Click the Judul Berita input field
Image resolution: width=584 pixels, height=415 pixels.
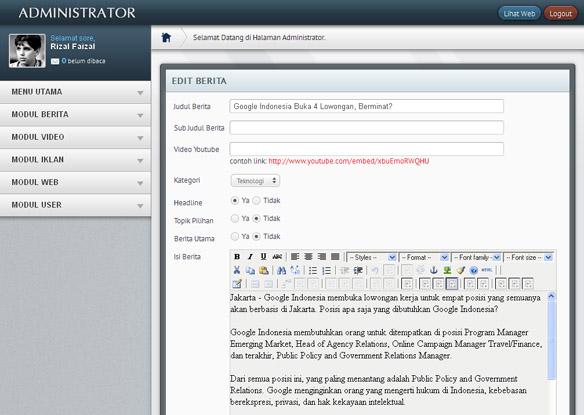tap(366, 106)
